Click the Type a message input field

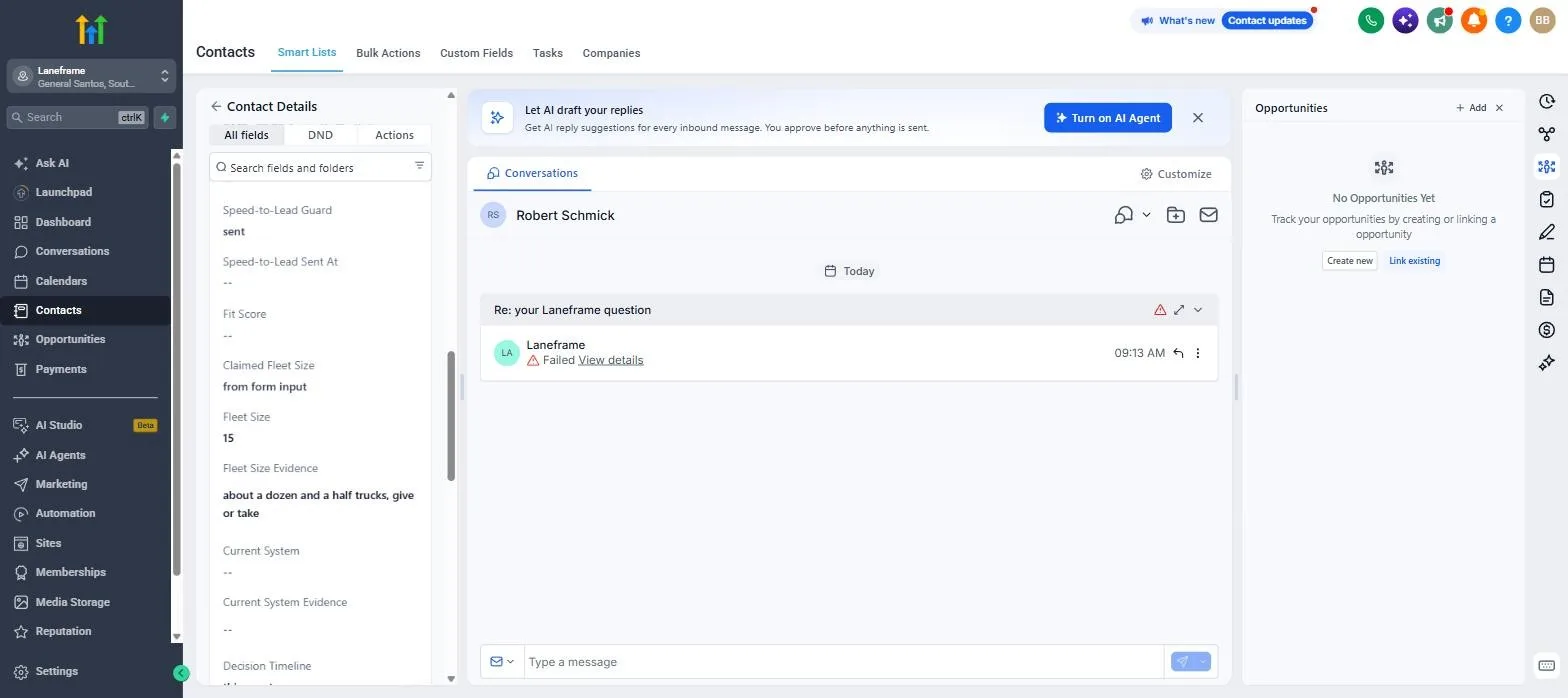coord(844,662)
